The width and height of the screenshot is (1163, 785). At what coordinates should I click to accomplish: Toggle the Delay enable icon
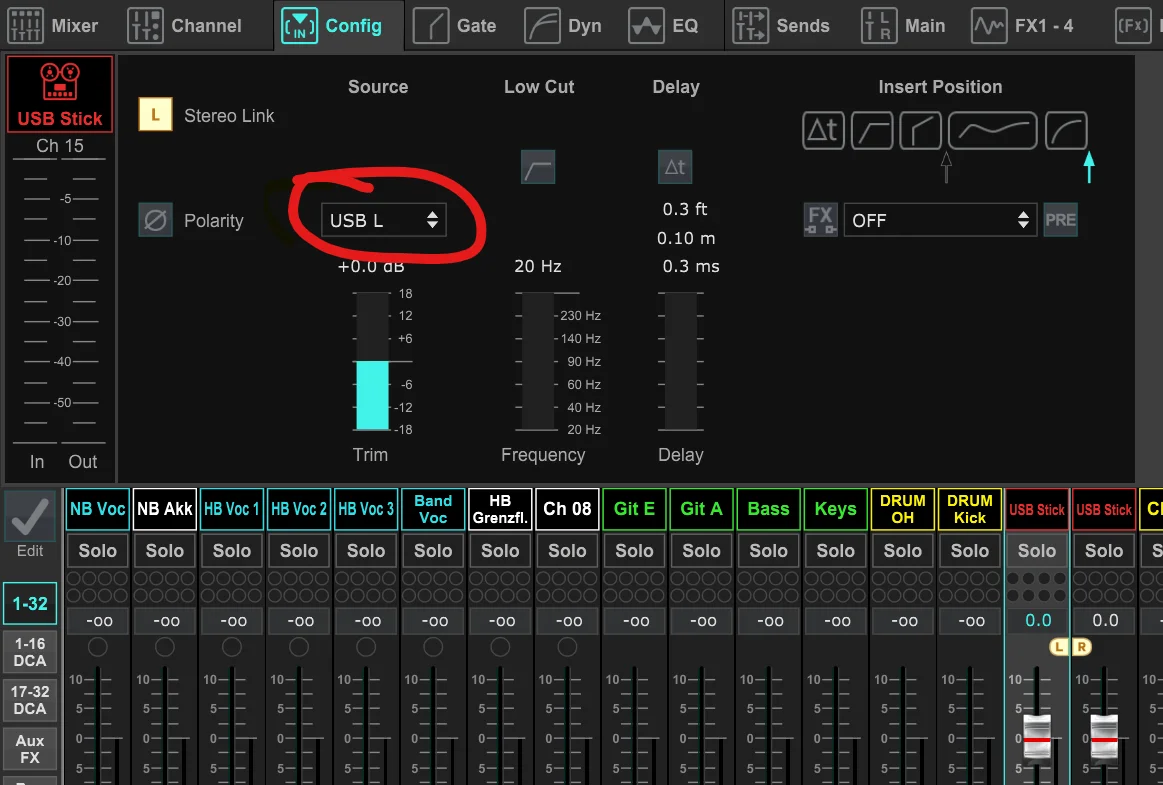point(675,167)
